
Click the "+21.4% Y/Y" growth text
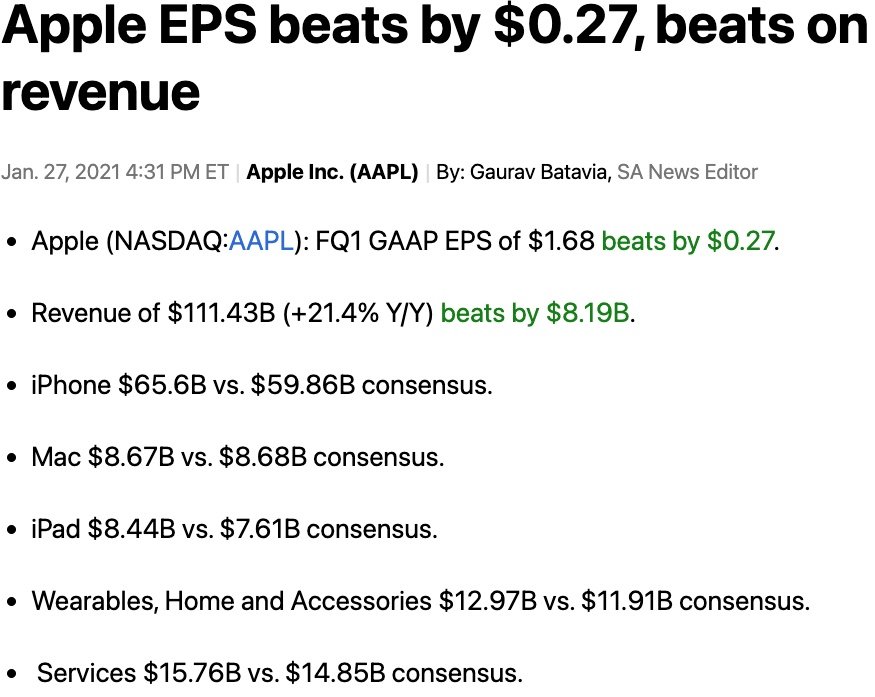click(x=358, y=313)
